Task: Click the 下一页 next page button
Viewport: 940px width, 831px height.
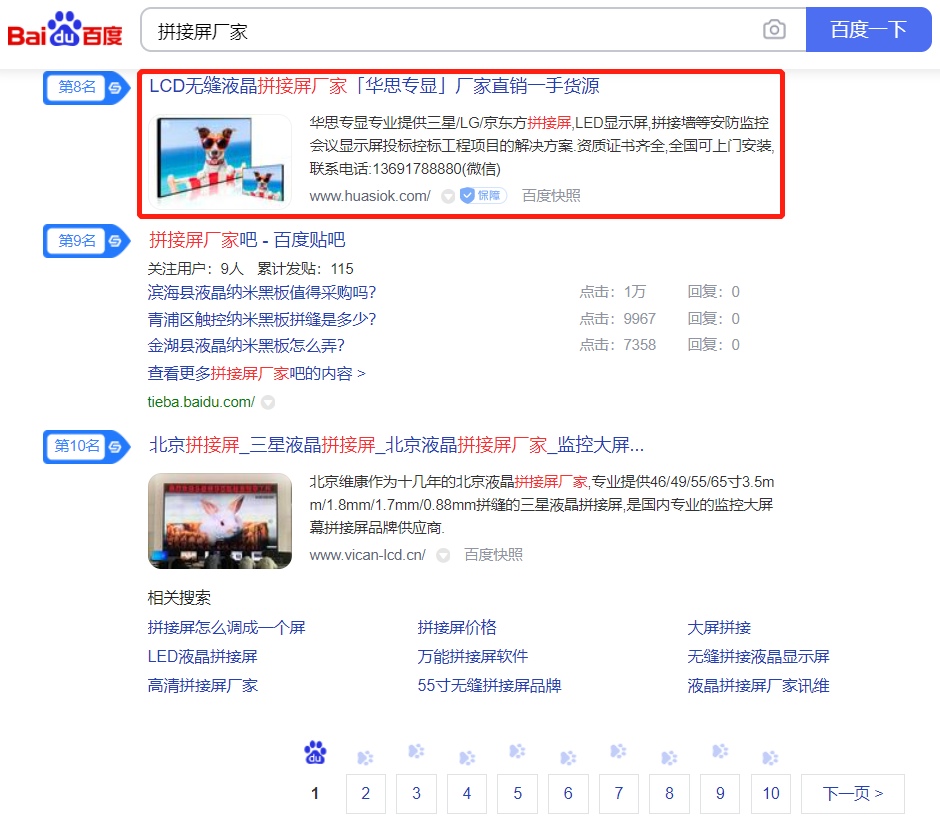Action: [852, 794]
